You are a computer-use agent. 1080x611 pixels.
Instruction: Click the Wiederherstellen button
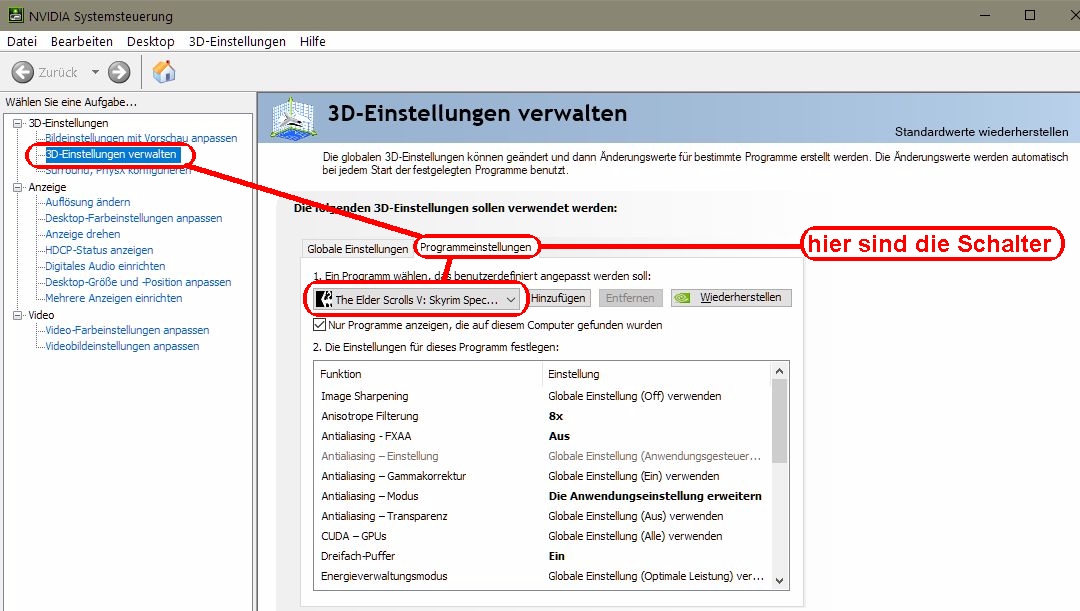click(732, 298)
